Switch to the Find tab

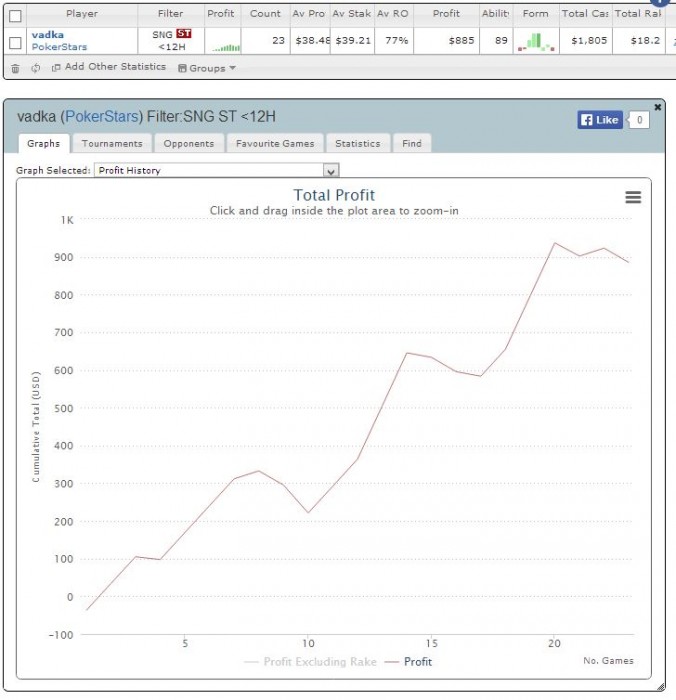tap(412, 143)
